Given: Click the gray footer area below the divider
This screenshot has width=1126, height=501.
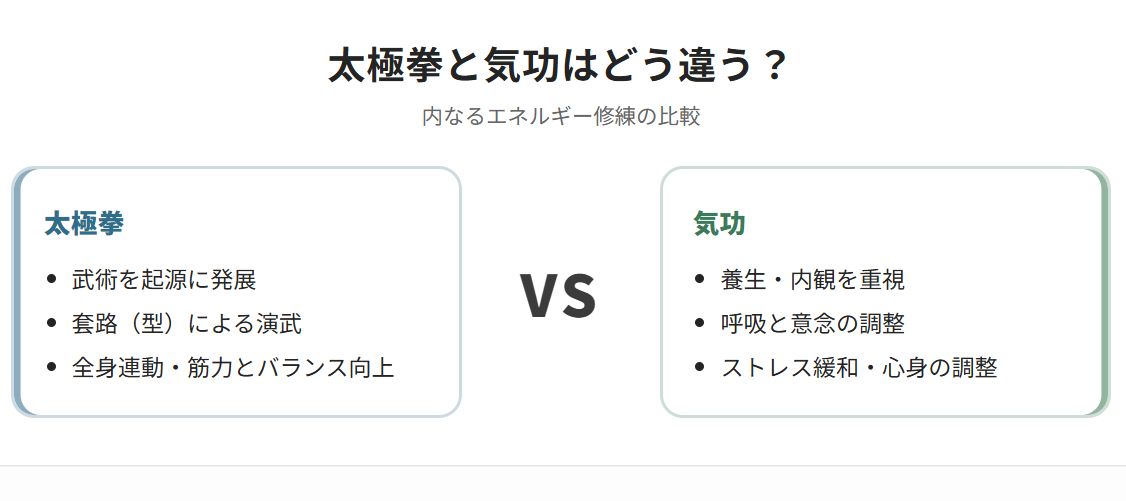Looking at the screenshot, I should [x=563, y=484].
